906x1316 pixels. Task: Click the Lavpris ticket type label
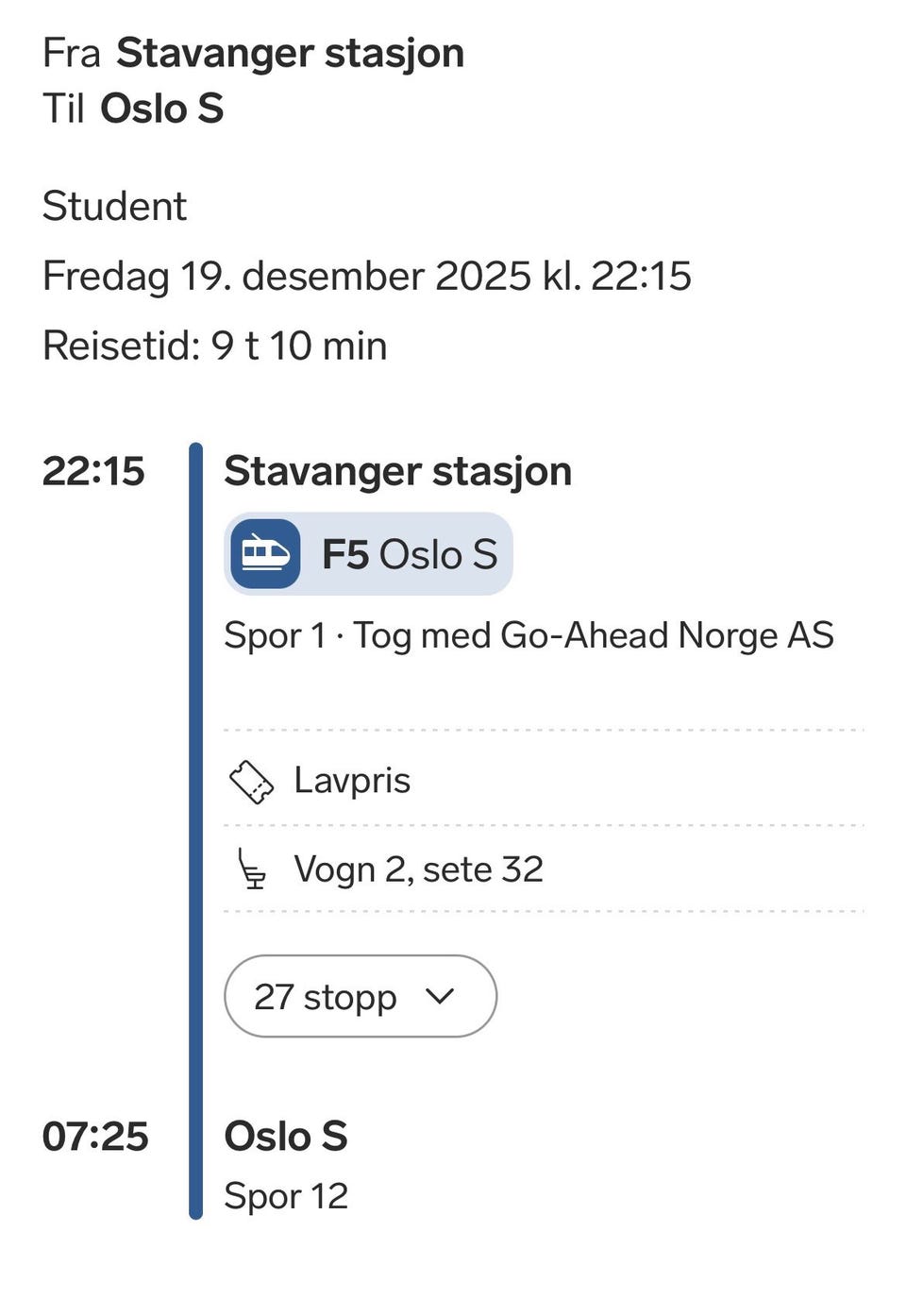352,781
